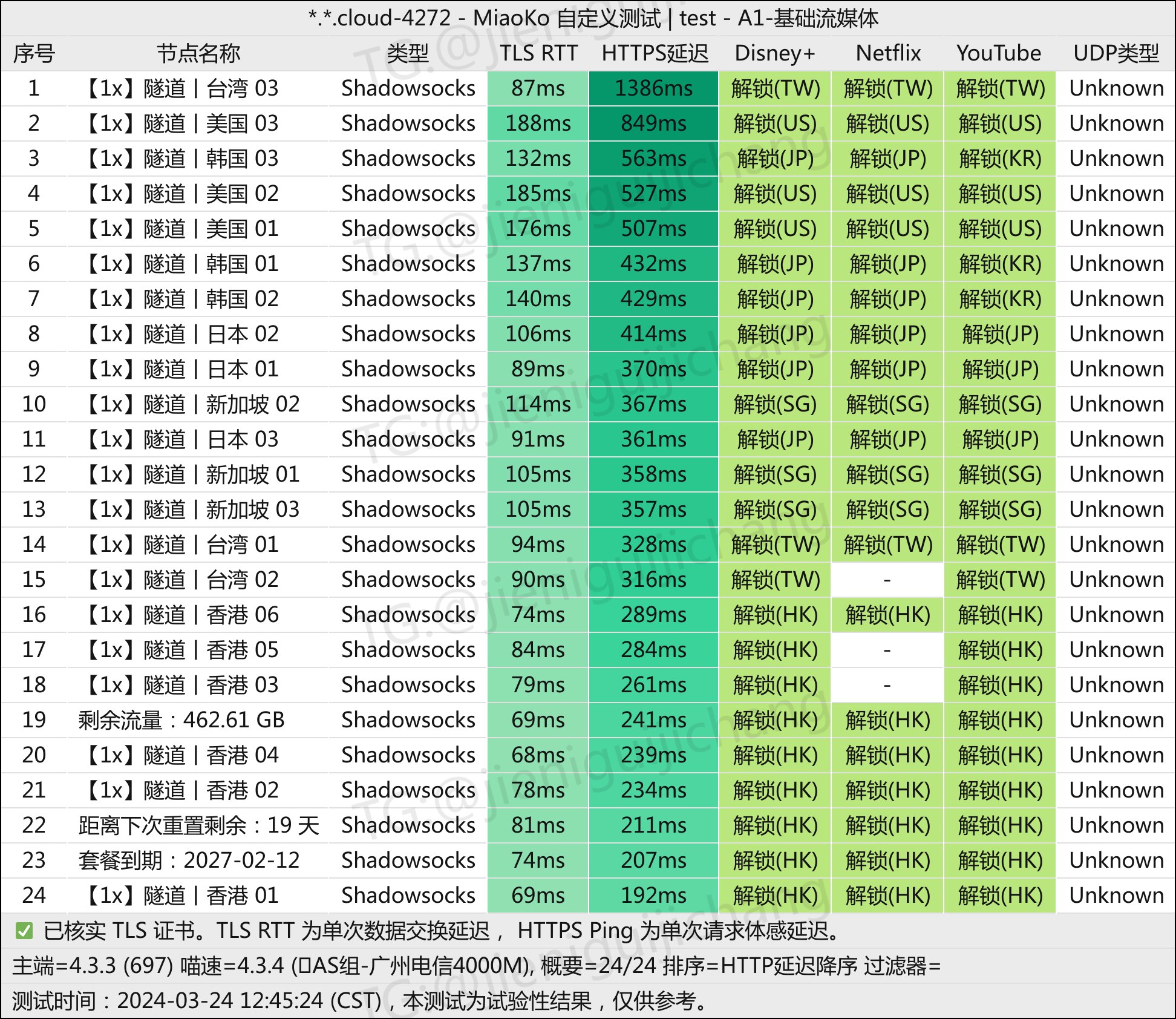Select node 【1x】隧道 | 新加坡 01

[x=189, y=474]
